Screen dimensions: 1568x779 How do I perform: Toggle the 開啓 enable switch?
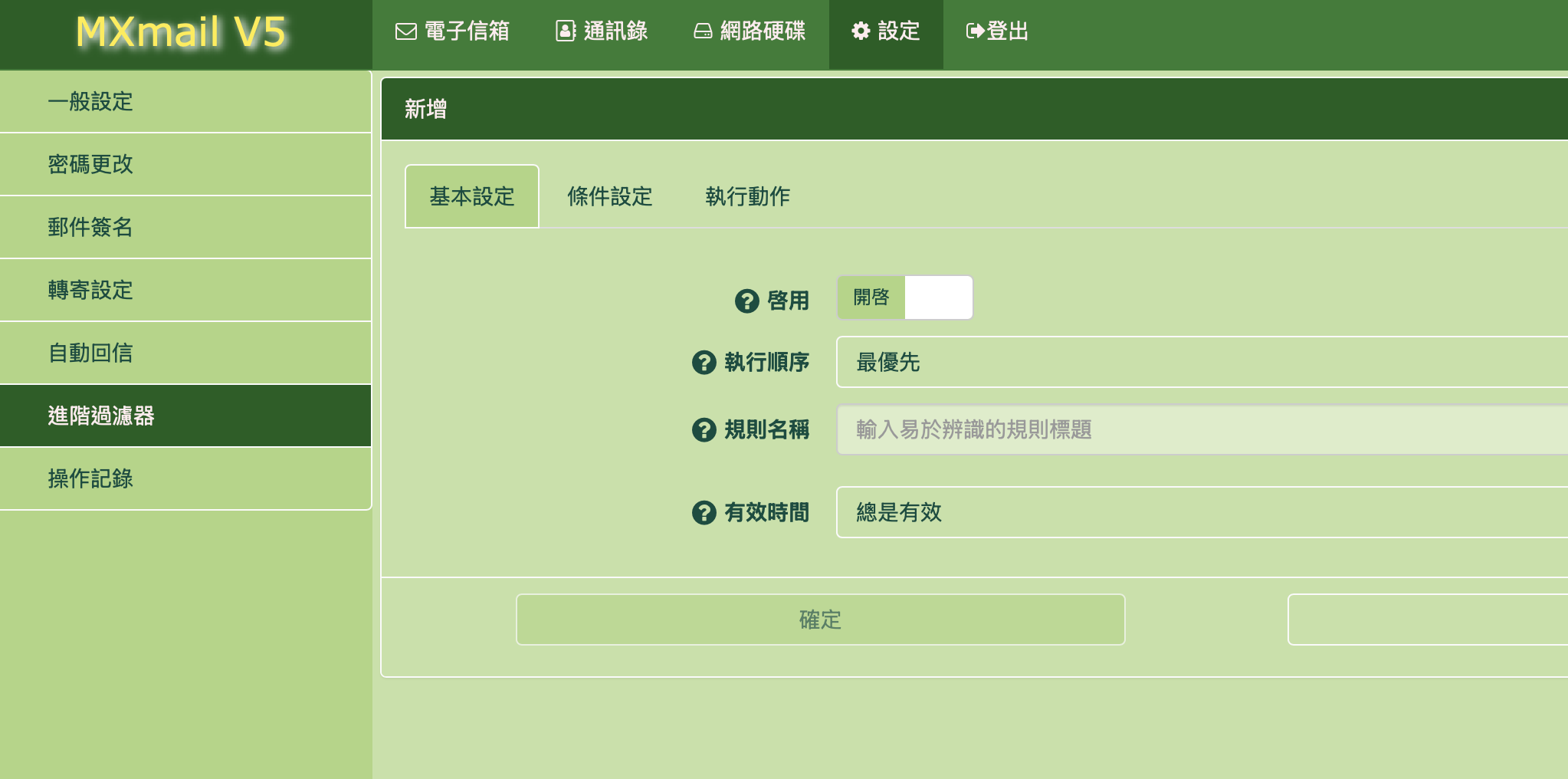tap(904, 297)
